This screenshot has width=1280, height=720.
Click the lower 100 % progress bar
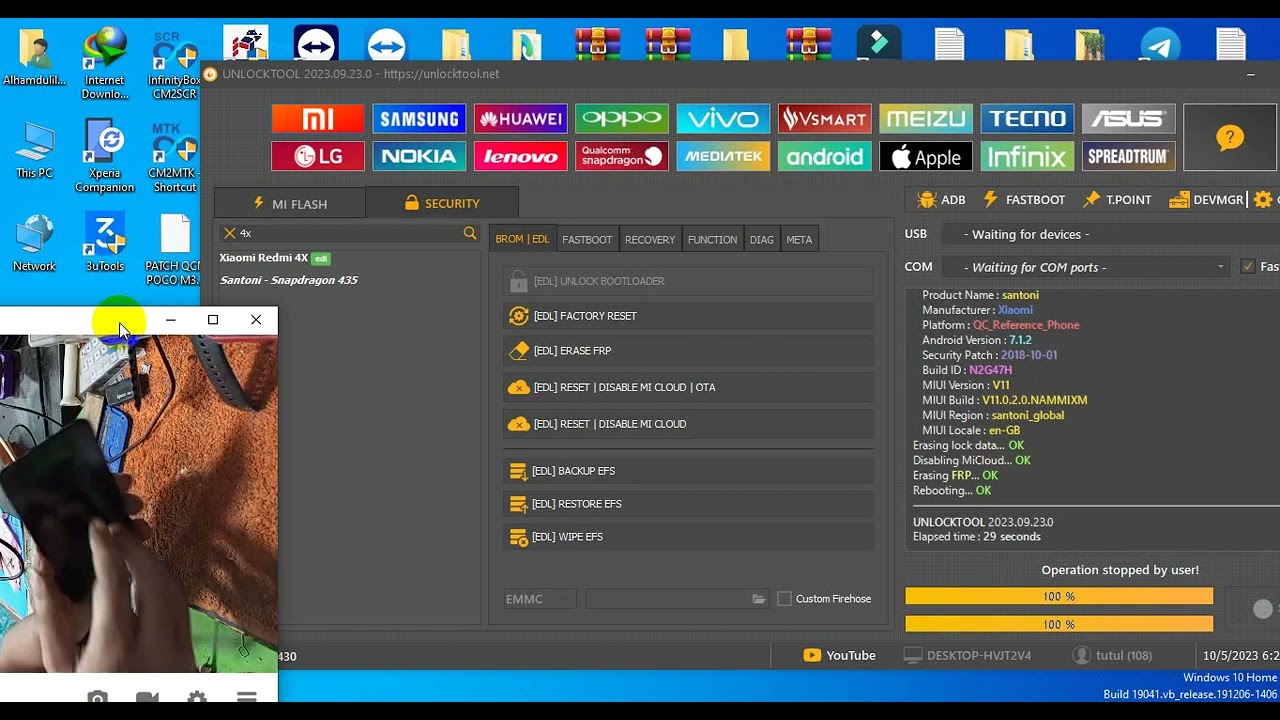(x=1059, y=624)
